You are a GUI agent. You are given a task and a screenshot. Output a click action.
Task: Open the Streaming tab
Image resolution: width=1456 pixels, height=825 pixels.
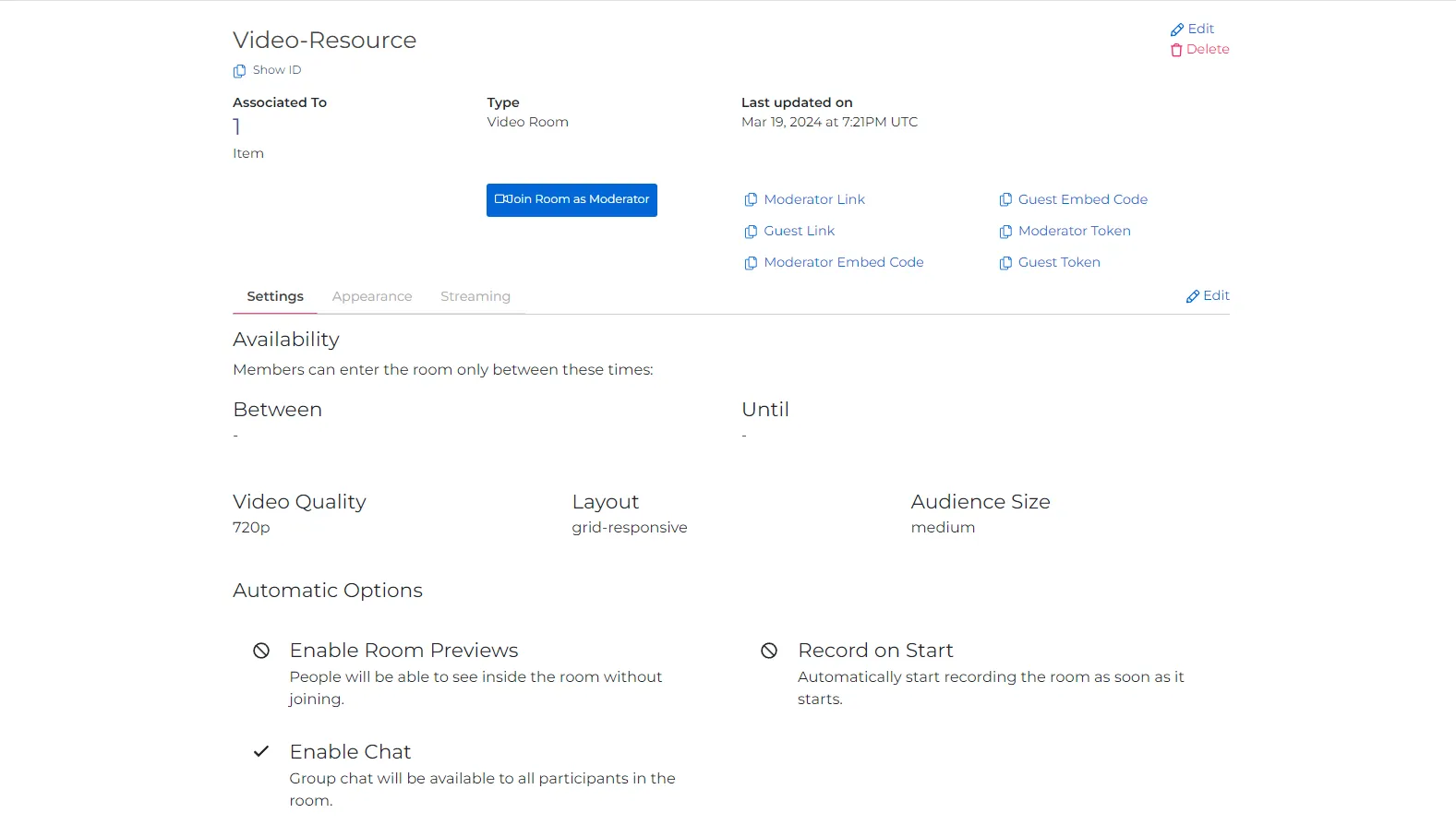475,296
